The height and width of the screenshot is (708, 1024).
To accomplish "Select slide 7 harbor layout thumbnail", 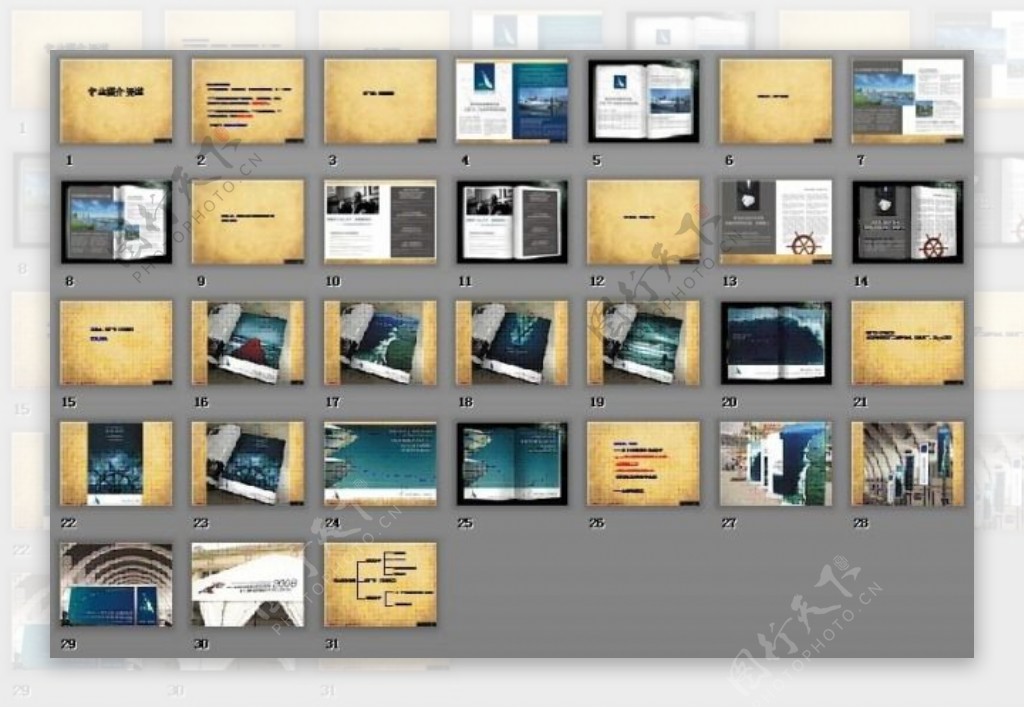I will coord(908,101).
